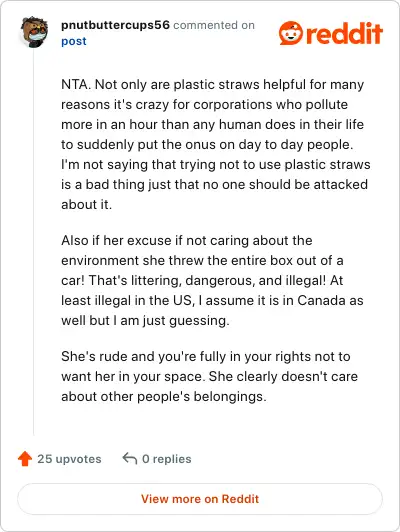Click the sentence beginning "She's rude and you're"

(x=206, y=366)
